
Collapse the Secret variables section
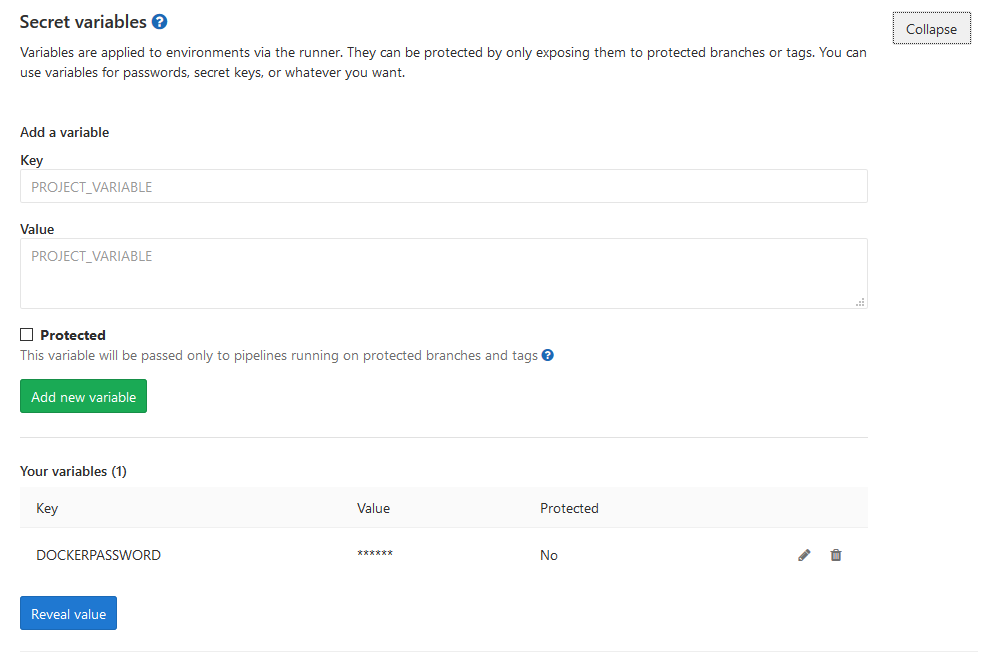931,29
